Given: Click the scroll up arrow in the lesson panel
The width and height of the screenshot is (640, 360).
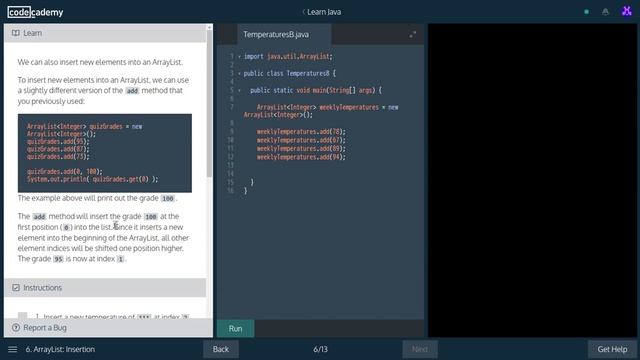Looking at the screenshot, I should (209, 27).
